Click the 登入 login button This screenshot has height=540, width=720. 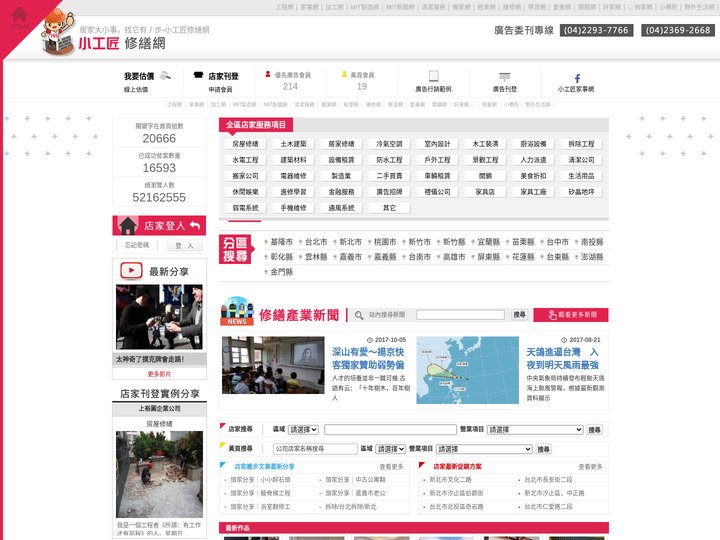(184, 246)
